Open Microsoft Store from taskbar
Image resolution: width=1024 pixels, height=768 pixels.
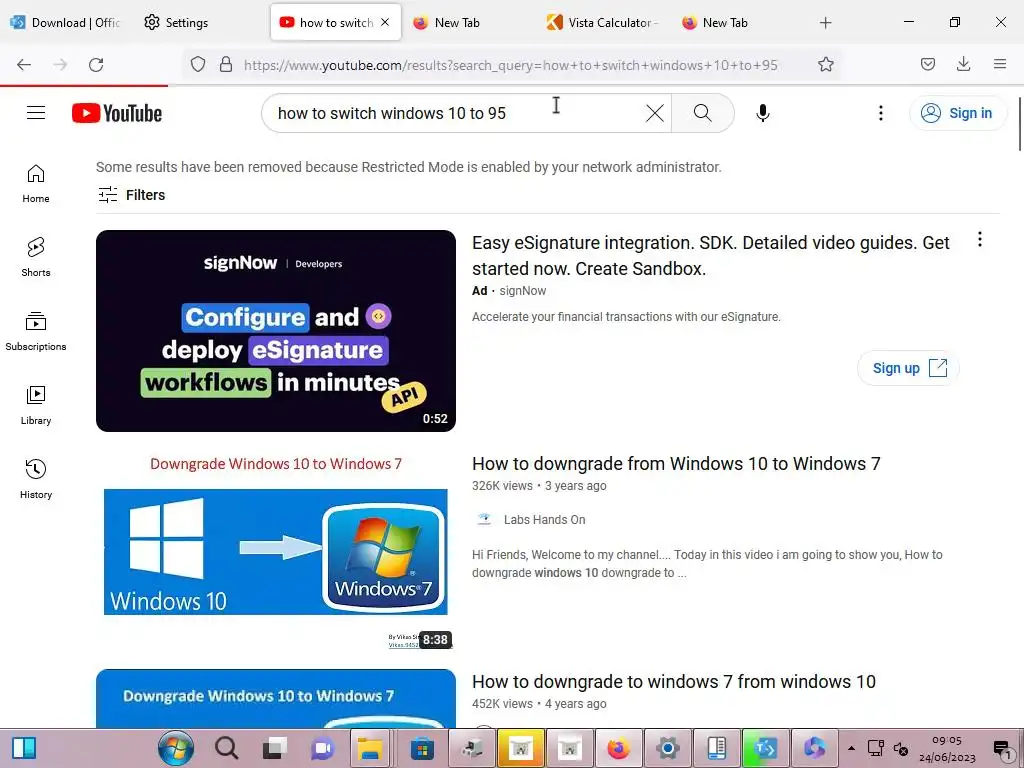coord(422,748)
